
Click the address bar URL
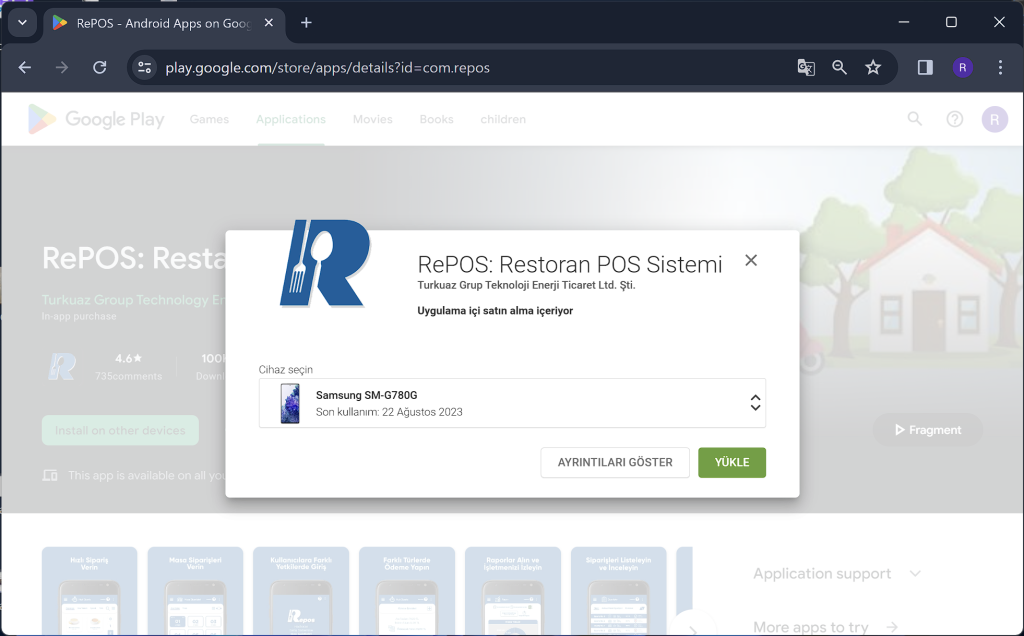[327, 68]
